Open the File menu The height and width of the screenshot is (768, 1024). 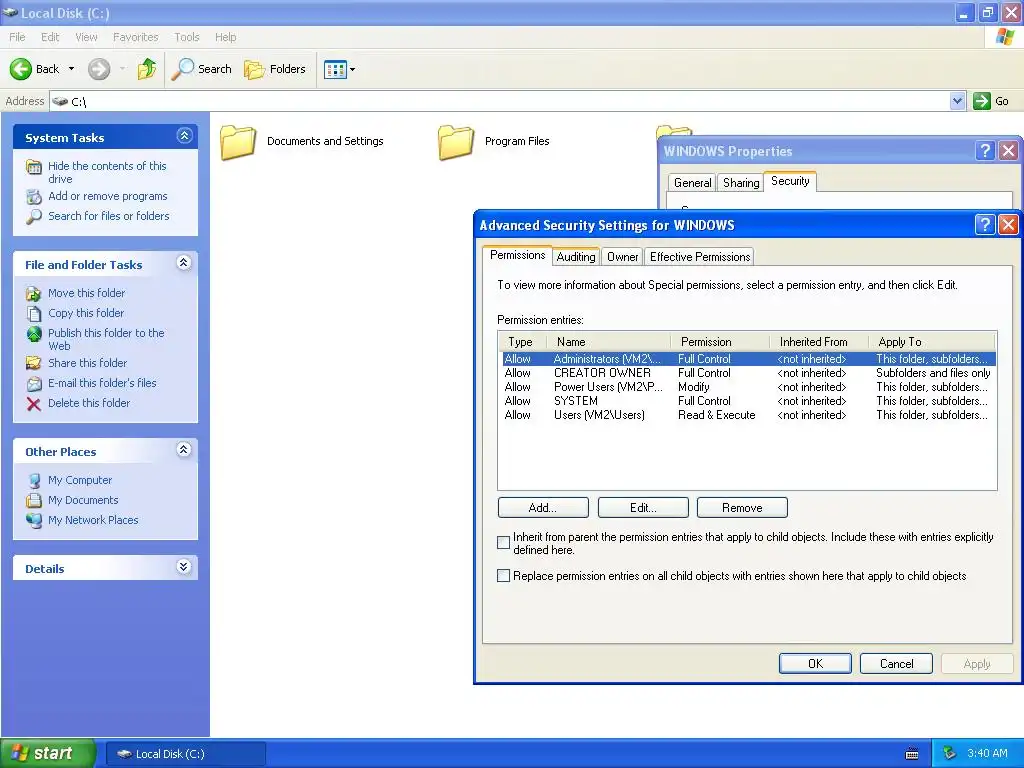click(x=17, y=37)
